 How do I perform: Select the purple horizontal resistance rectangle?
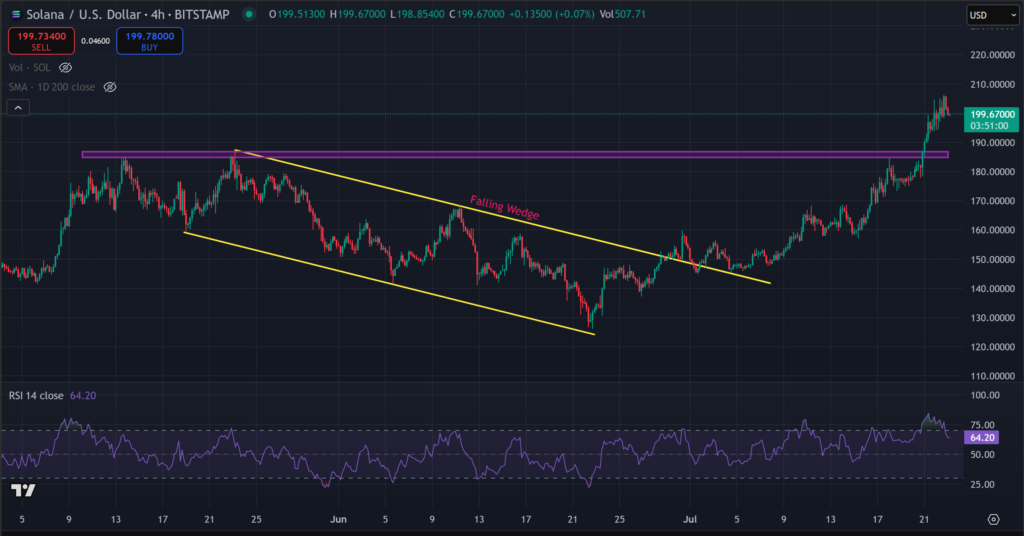click(x=515, y=155)
